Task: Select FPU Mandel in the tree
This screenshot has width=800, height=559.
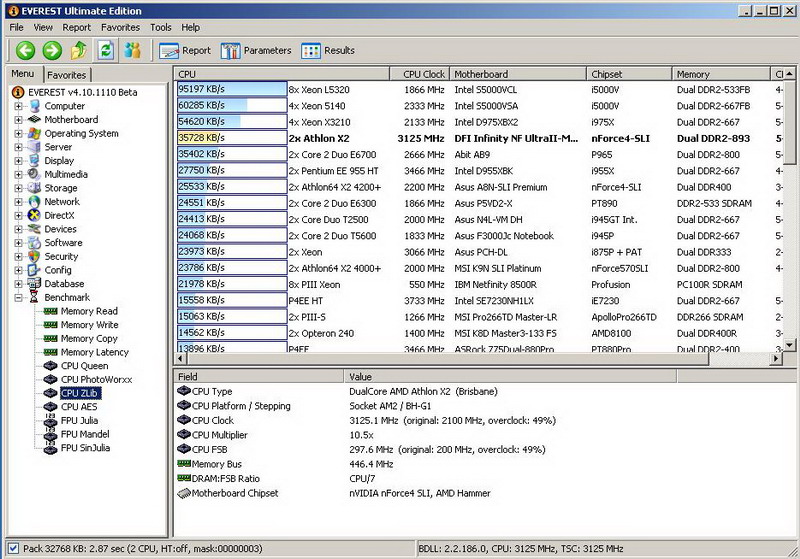Action: pos(85,434)
